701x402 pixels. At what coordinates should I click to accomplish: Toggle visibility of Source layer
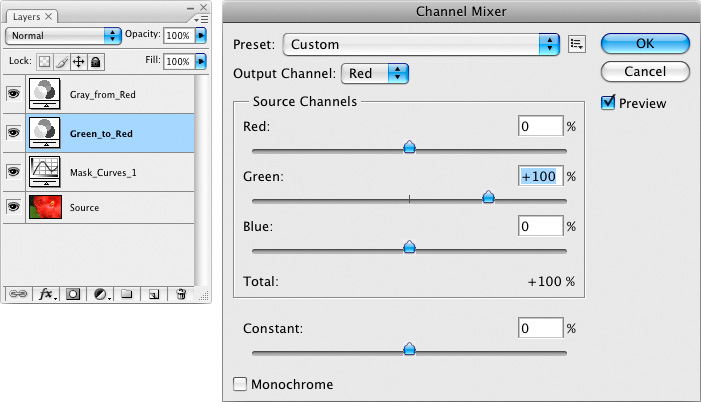(13, 207)
